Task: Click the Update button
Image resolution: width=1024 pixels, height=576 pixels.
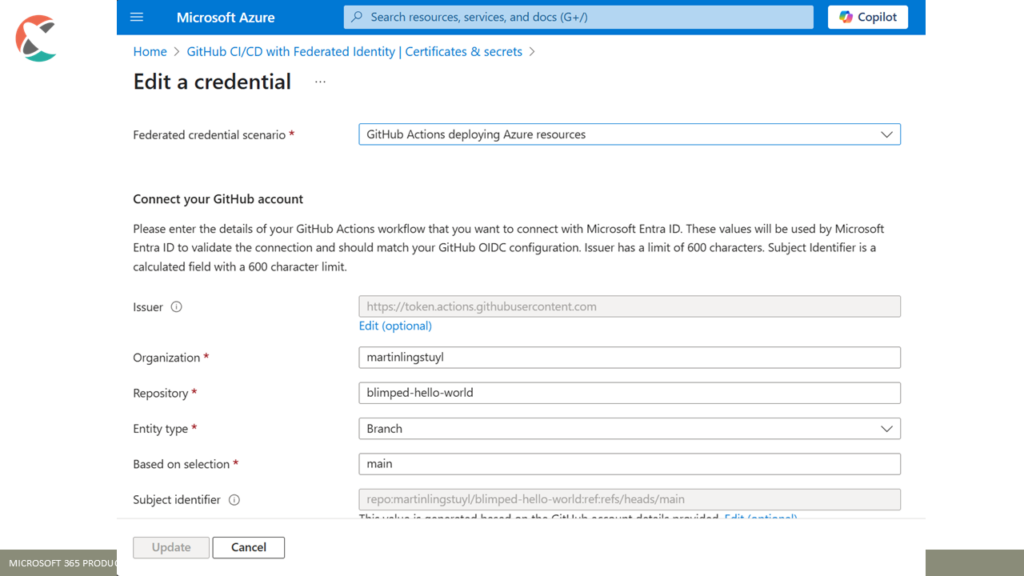Action: [x=171, y=547]
